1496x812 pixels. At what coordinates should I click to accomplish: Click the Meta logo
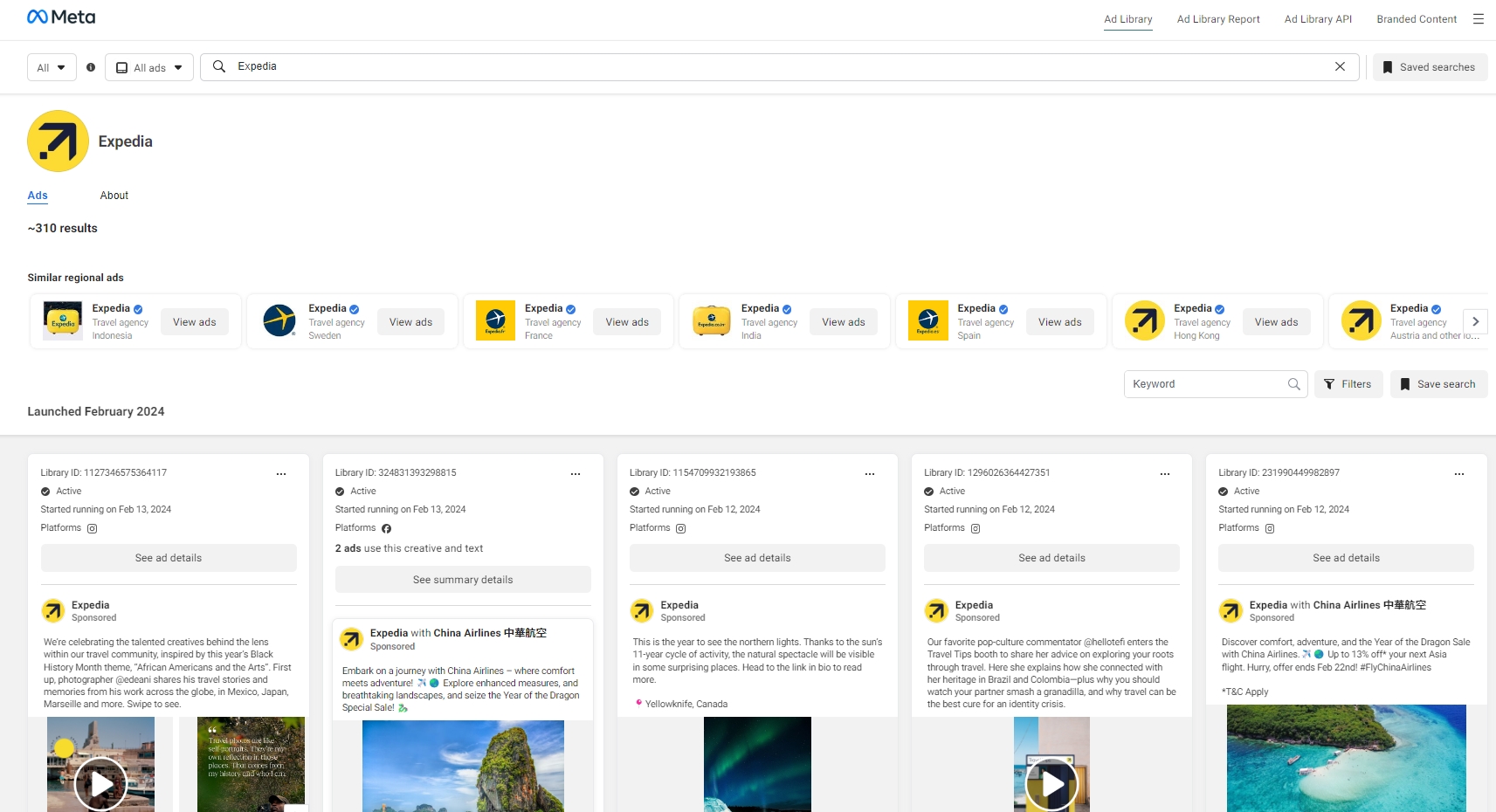(61, 17)
